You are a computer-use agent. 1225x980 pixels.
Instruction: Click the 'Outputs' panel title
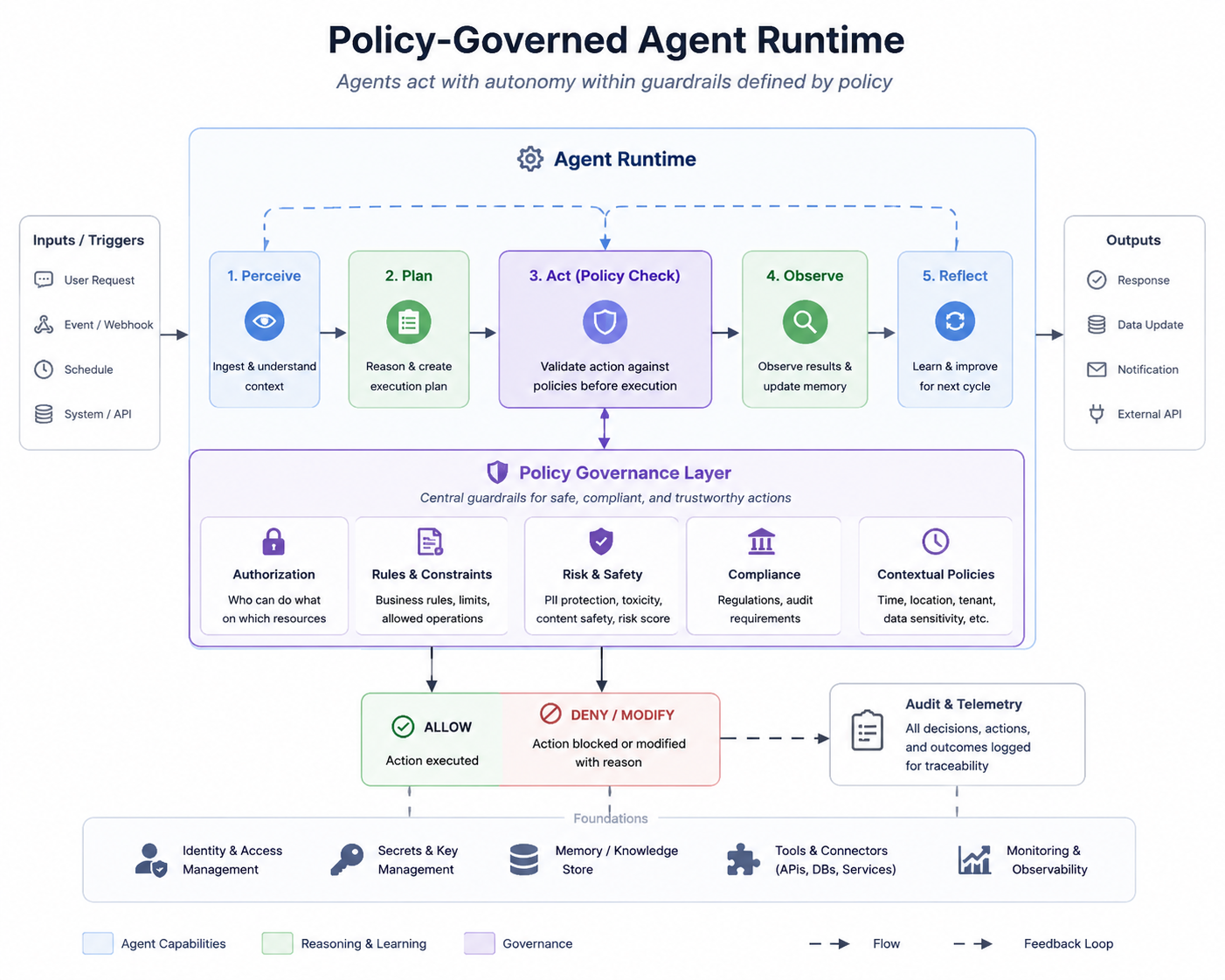tap(1133, 240)
